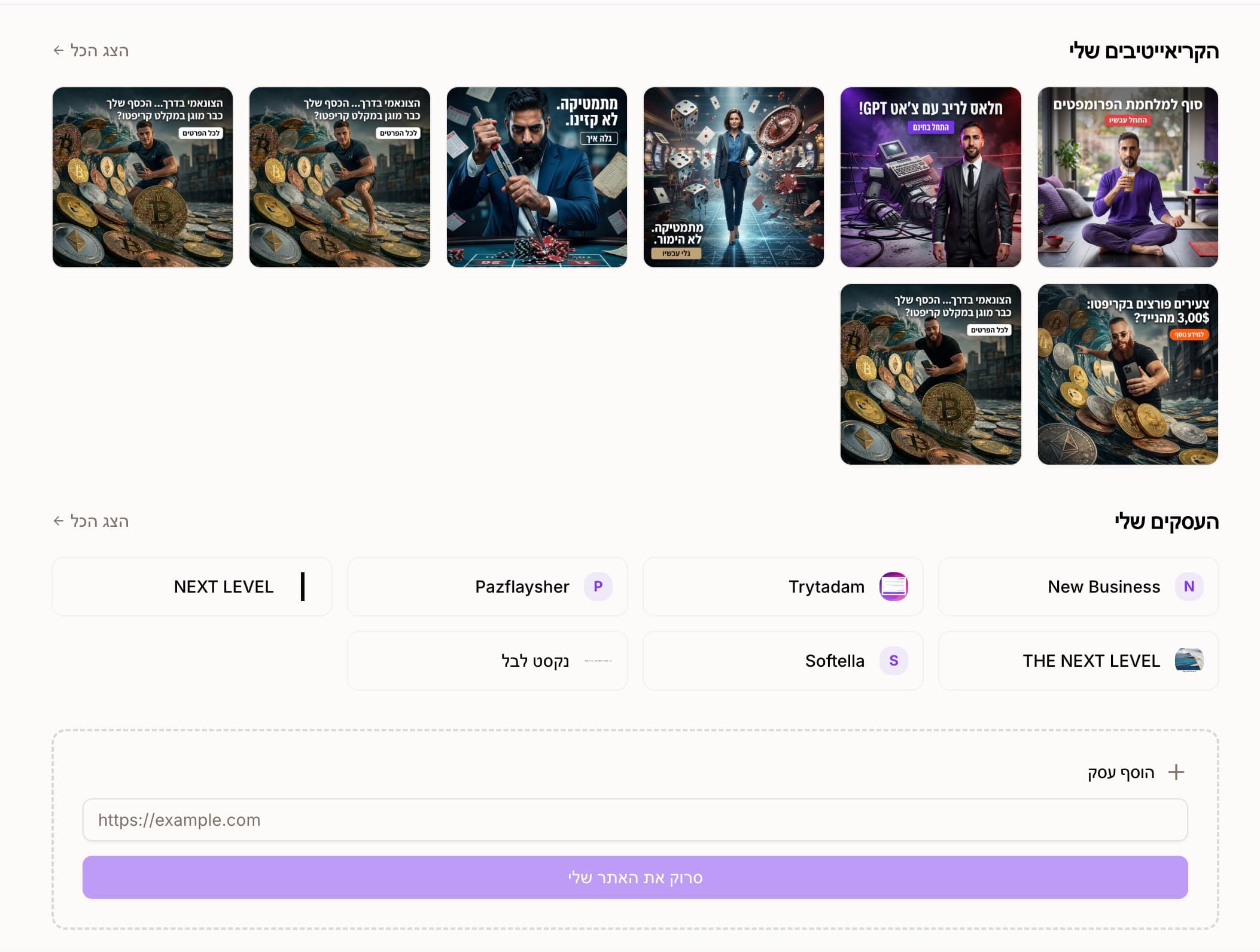
Task: Click the faint logo beside נקסט לבל
Action: pyautogui.click(x=598, y=661)
